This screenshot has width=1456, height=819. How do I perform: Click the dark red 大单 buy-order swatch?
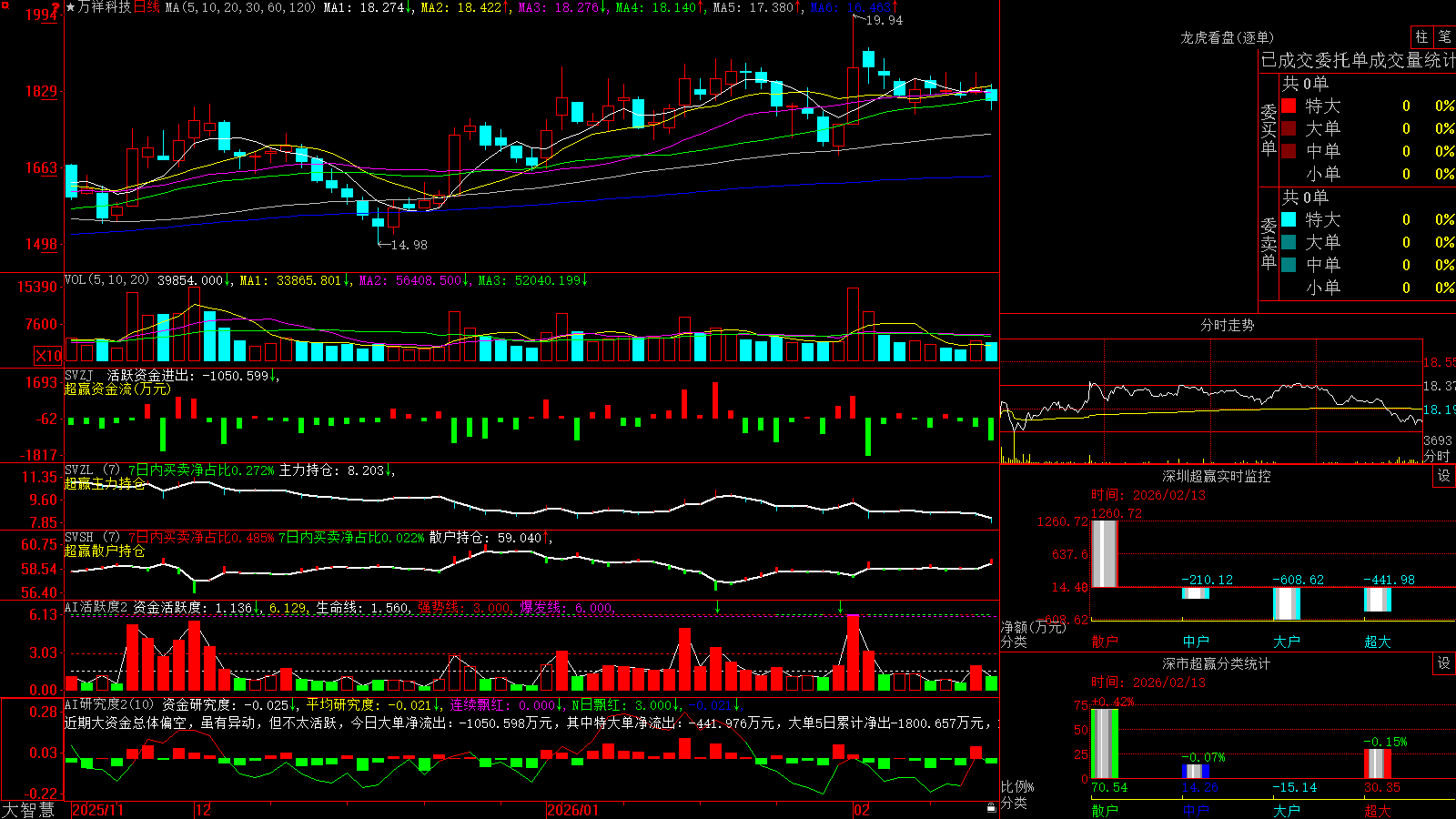(x=1289, y=128)
